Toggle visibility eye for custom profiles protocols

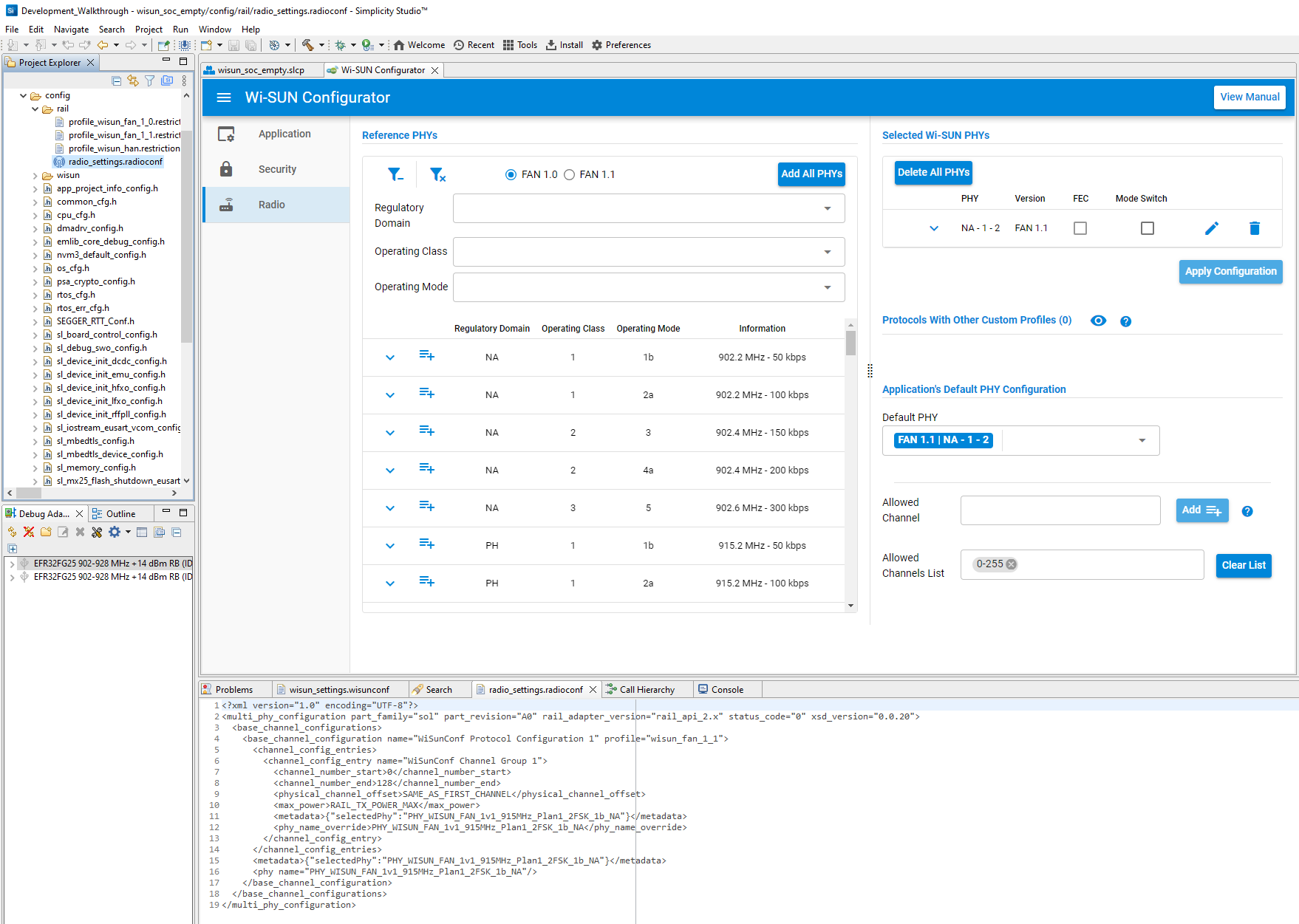[1098, 321]
